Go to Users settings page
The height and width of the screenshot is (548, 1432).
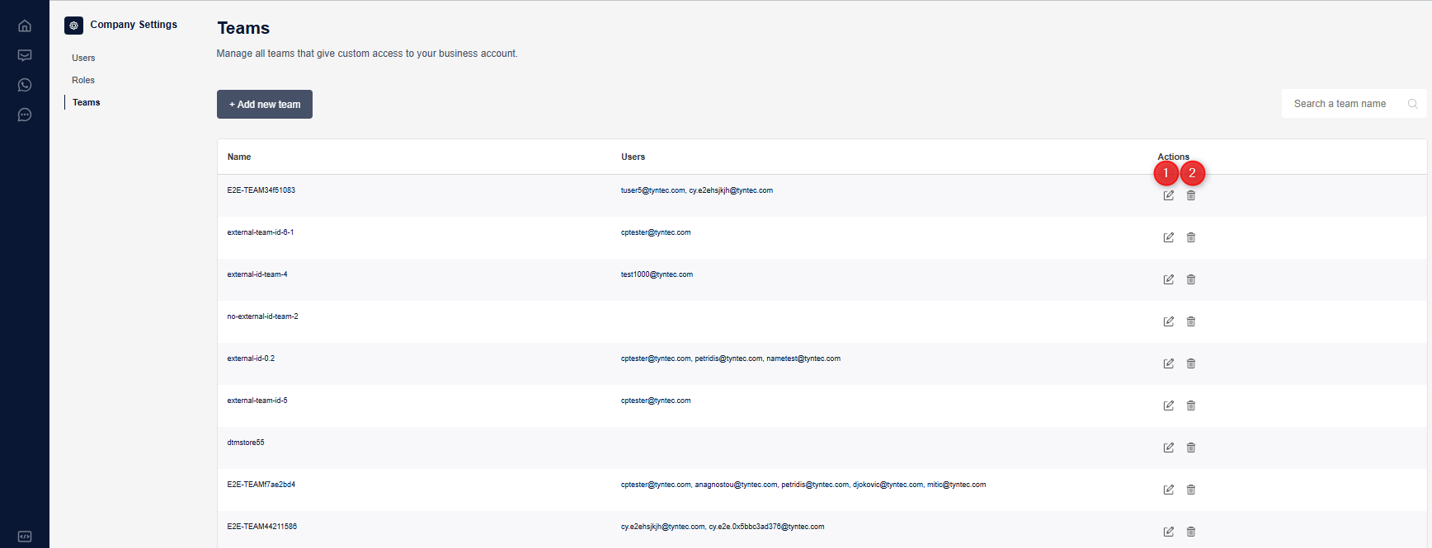pyautogui.click(x=84, y=58)
